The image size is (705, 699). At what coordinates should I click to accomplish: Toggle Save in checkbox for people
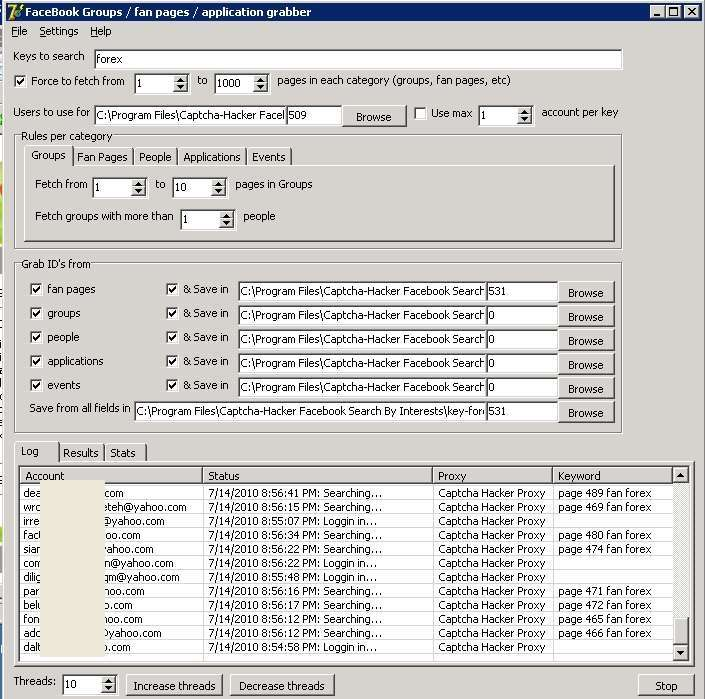(x=172, y=337)
